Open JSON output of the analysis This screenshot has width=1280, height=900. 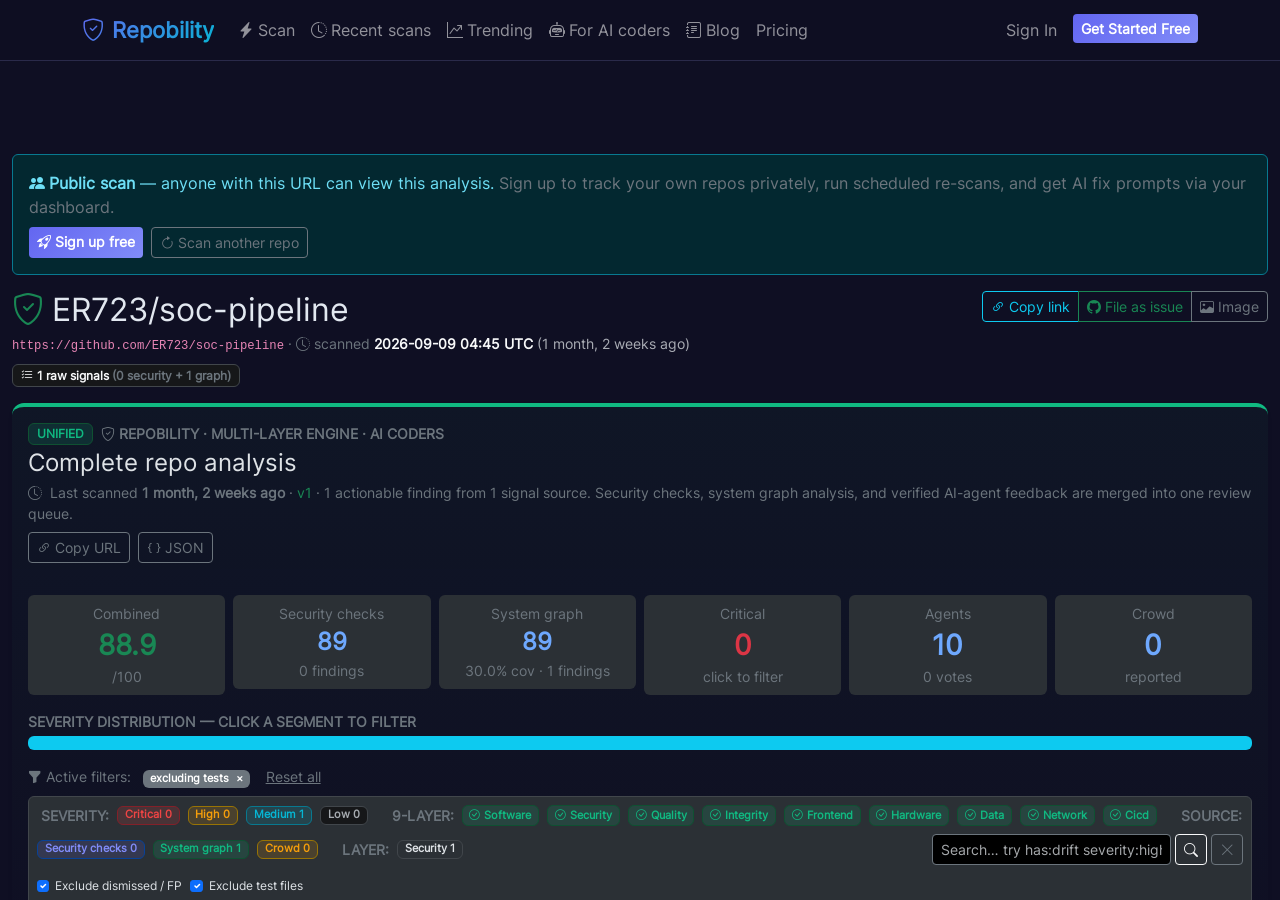pyautogui.click(x=175, y=548)
